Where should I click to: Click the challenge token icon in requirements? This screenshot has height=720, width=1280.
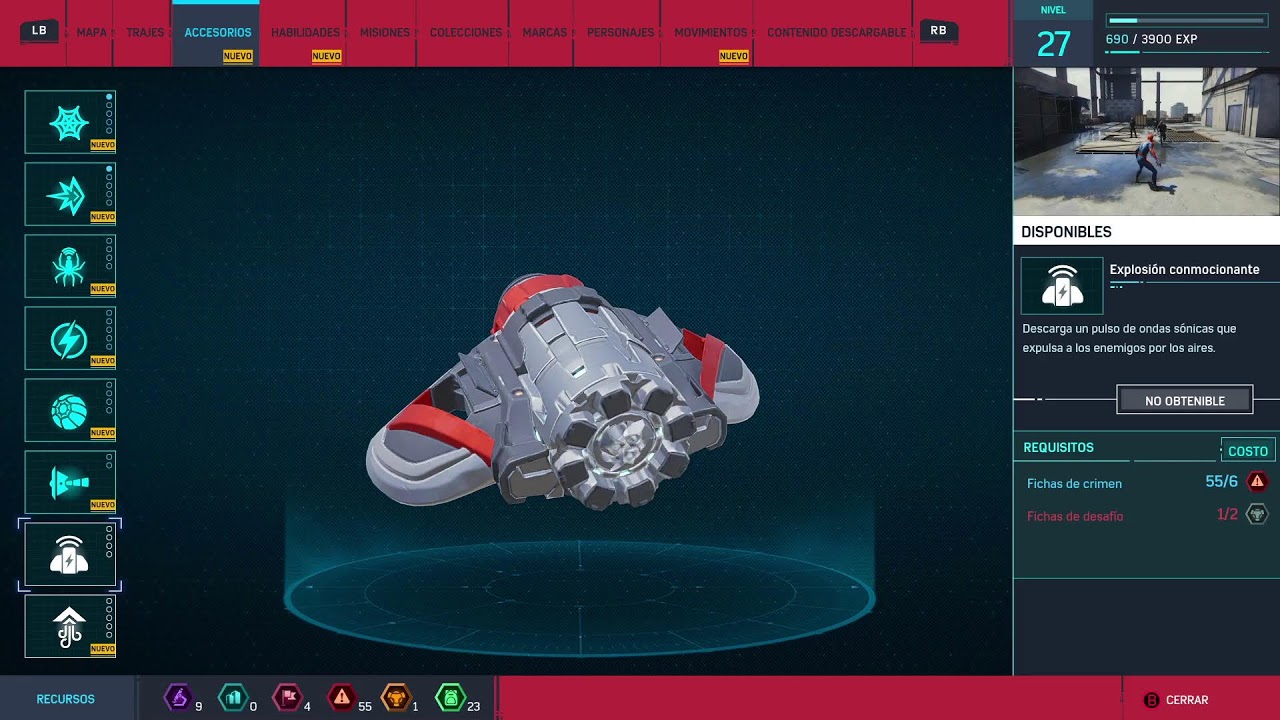(1258, 515)
